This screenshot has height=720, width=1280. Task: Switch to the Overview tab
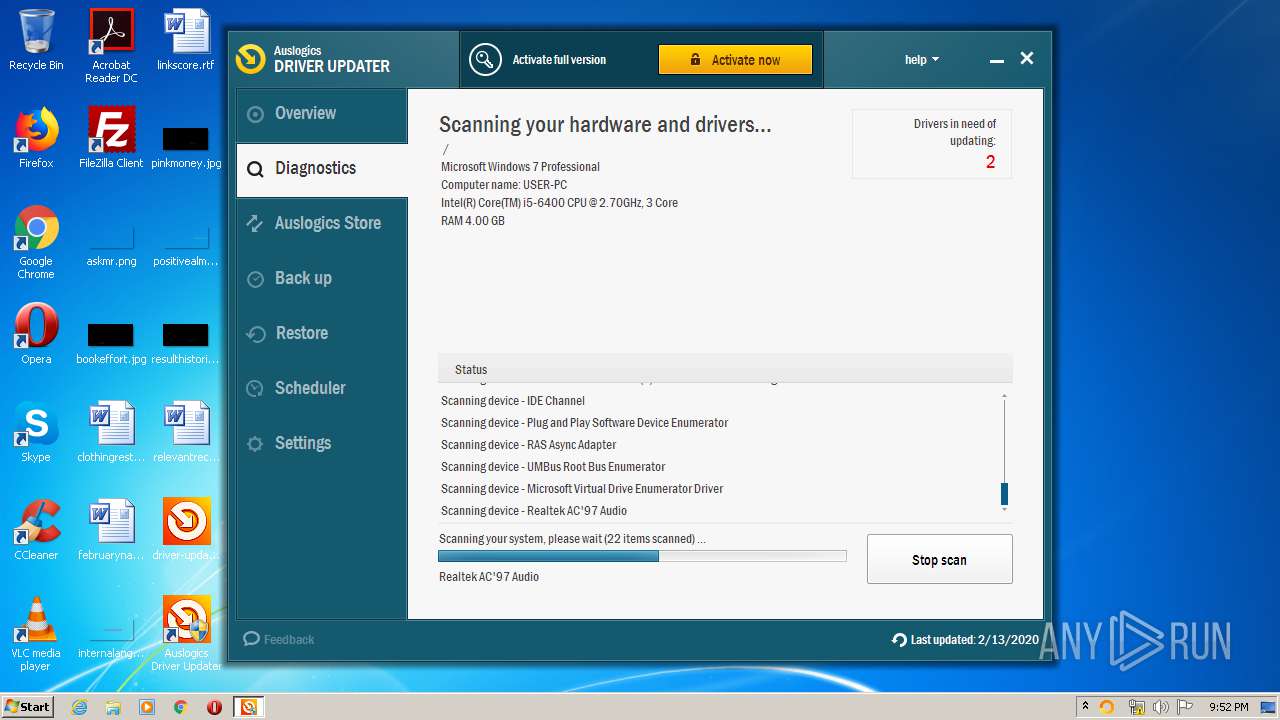point(322,114)
